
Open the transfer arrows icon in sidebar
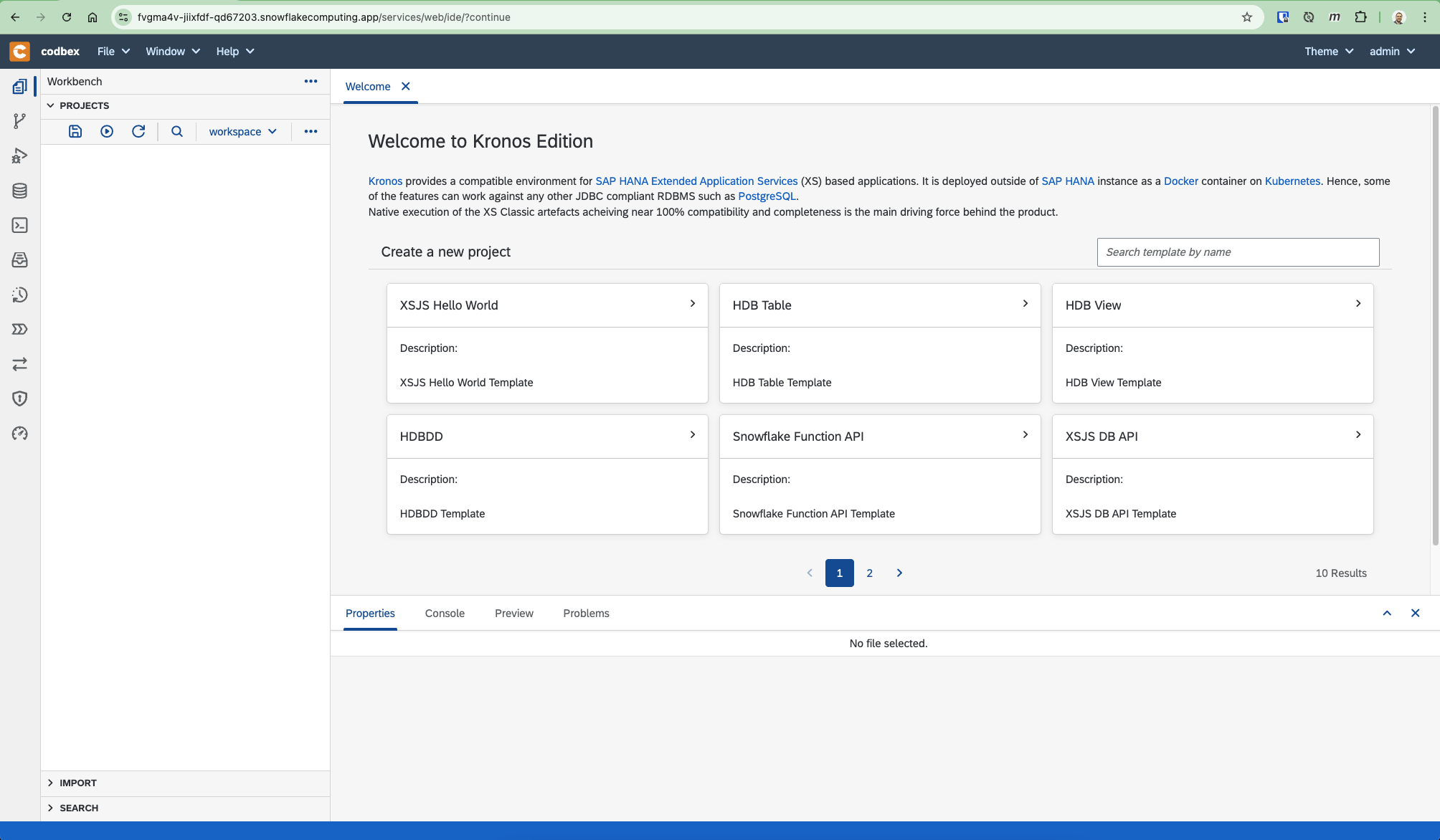point(20,364)
